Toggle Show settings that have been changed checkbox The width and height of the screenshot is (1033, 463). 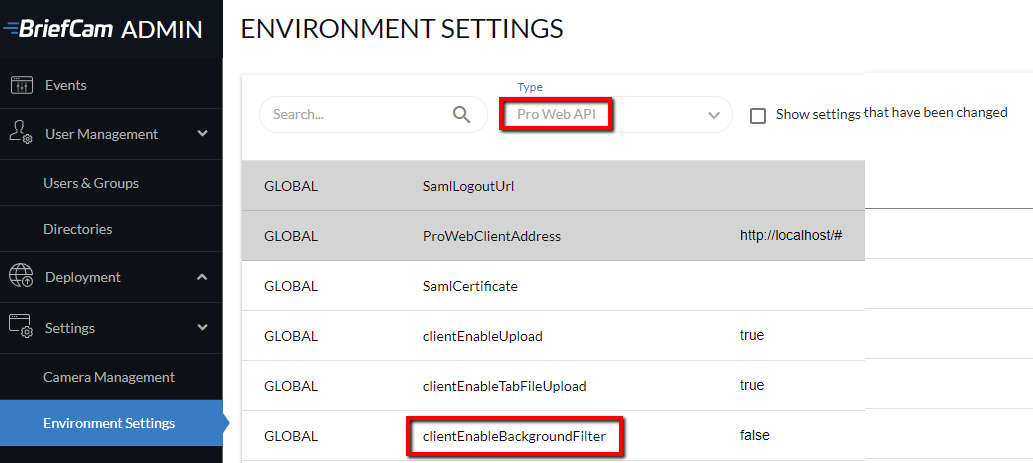758,116
